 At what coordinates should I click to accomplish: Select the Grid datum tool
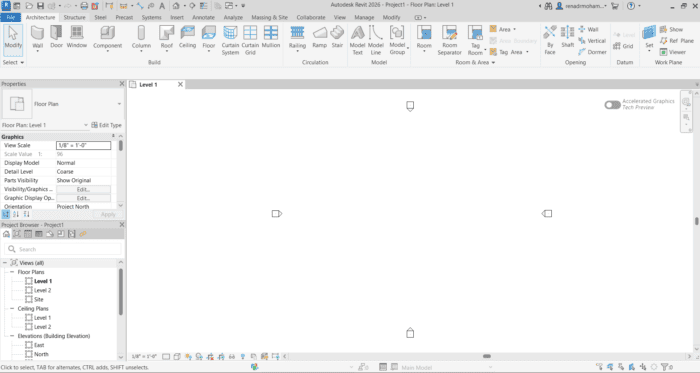point(623,46)
